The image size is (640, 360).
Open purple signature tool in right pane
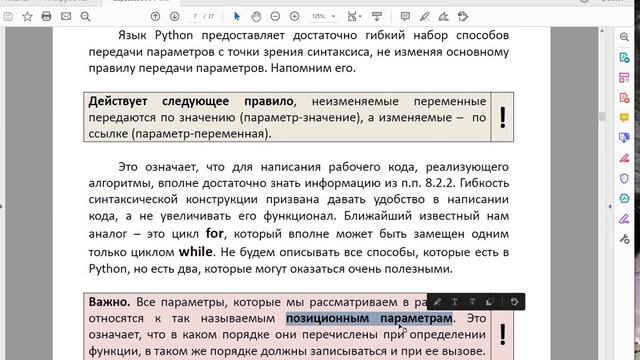(624, 219)
